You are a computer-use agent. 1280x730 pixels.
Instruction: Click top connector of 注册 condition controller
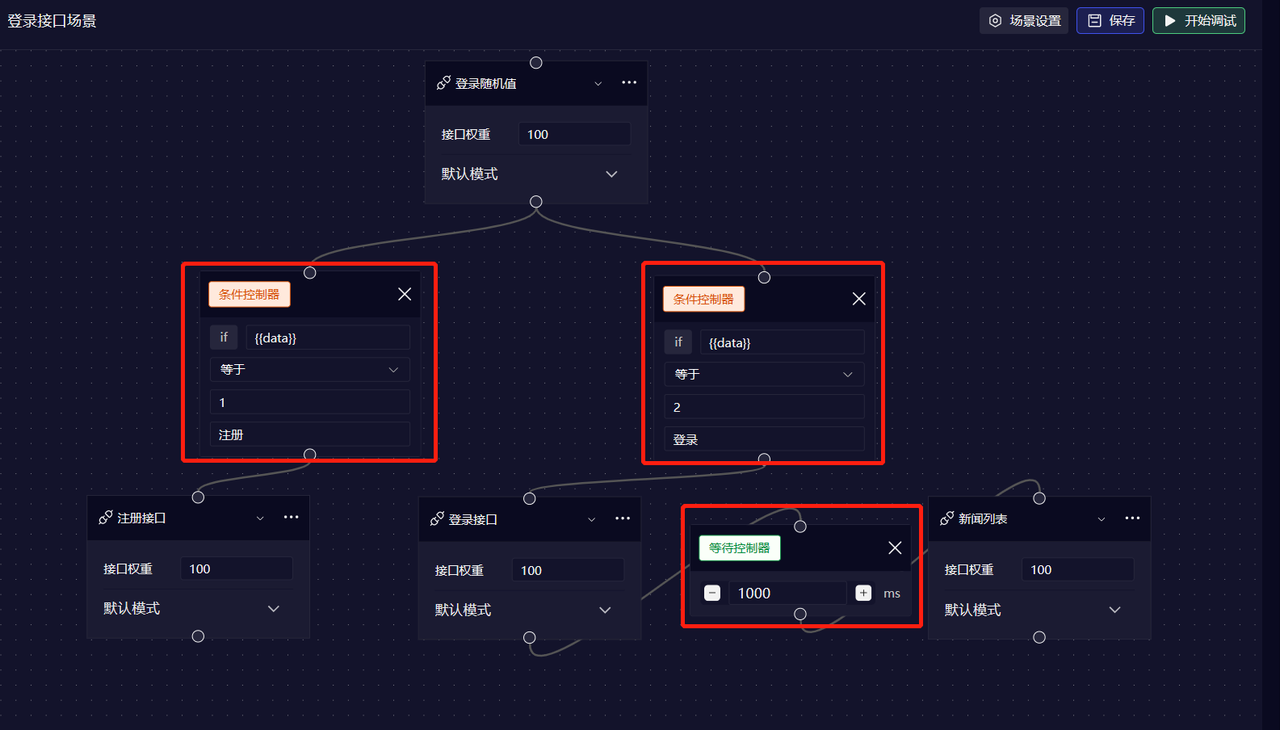pos(310,273)
